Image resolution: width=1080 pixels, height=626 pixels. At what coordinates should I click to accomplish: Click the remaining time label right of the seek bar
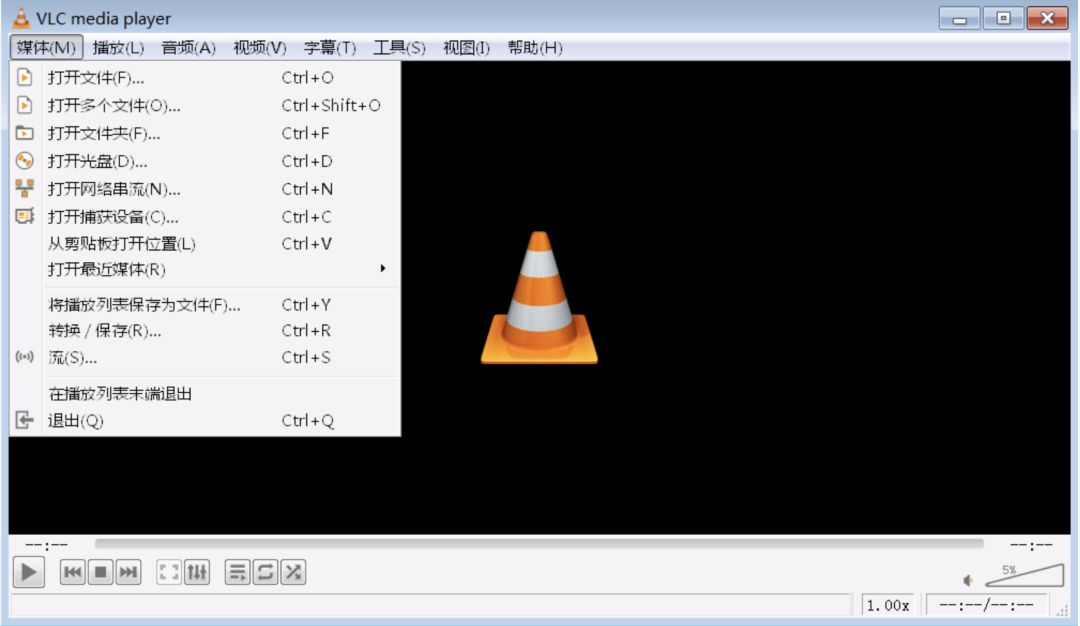[1031, 545]
